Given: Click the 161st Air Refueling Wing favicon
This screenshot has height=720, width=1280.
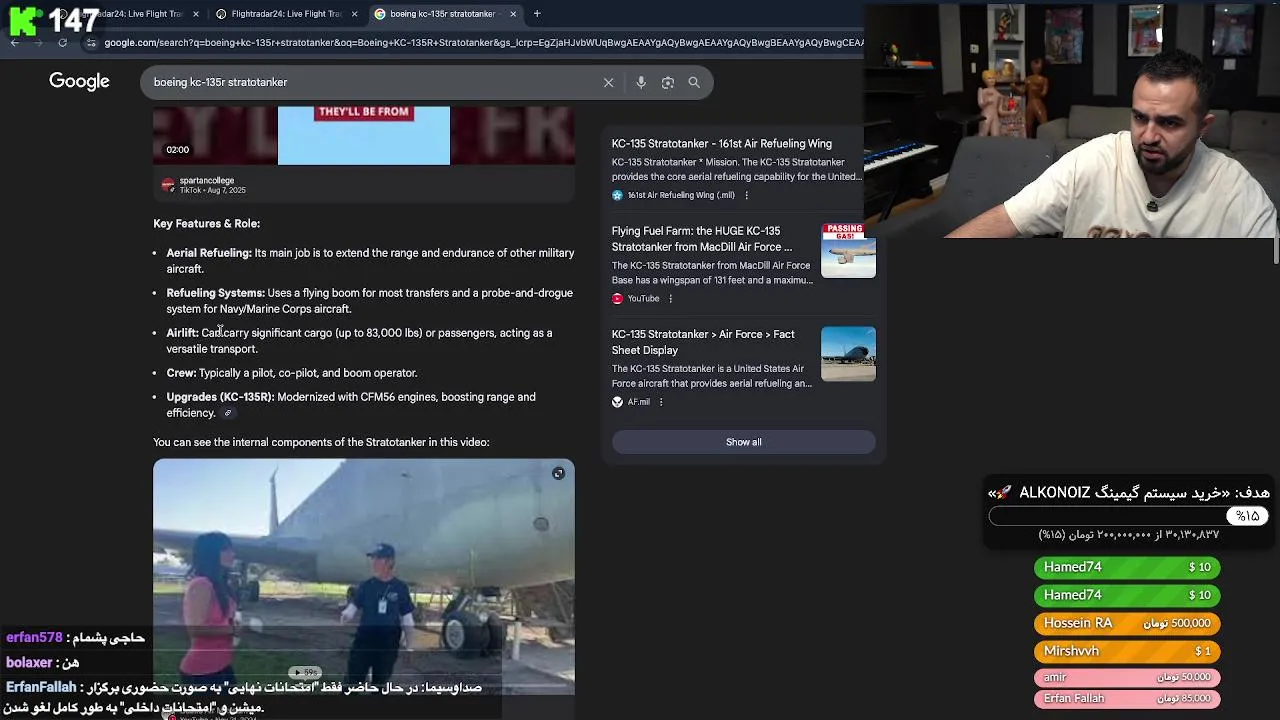Looking at the screenshot, I should tap(617, 195).
